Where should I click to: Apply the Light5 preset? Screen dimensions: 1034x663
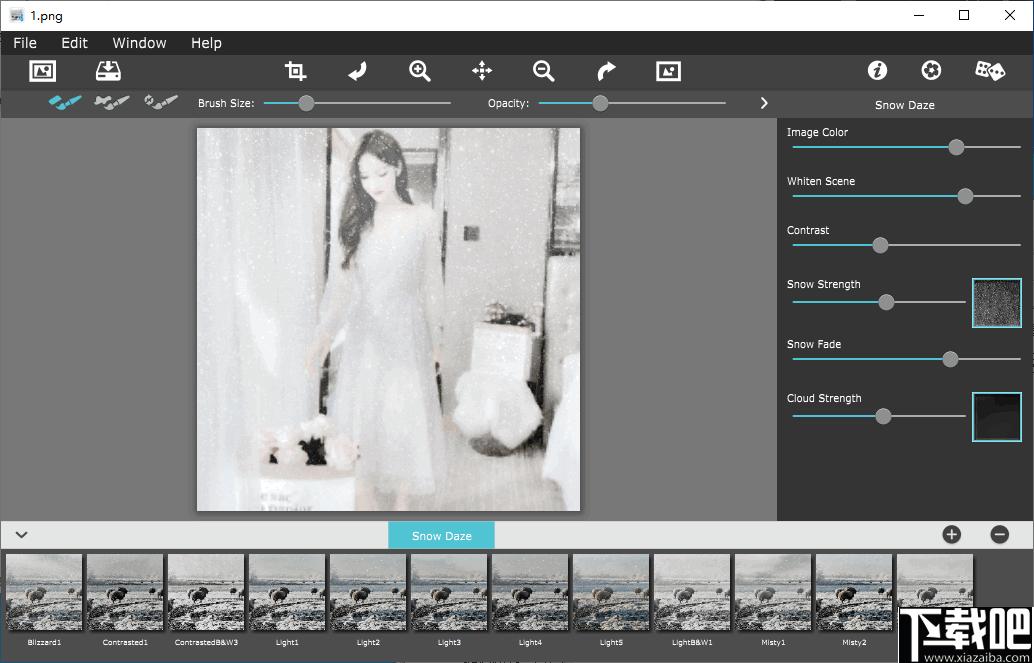click(x=611, y=593)
